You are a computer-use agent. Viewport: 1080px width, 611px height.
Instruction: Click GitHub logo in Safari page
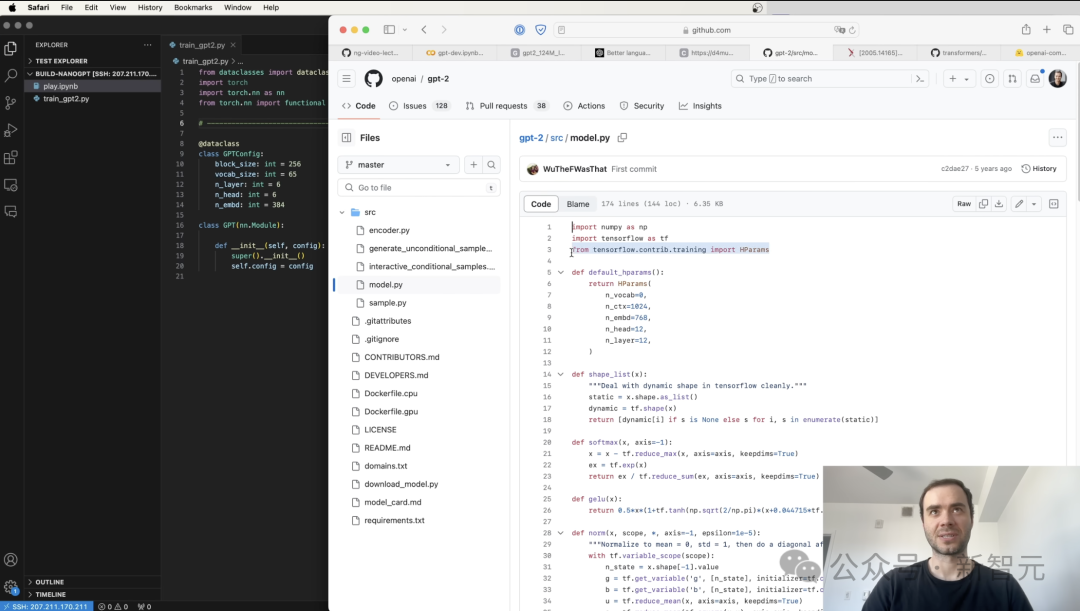click(373, 79)
